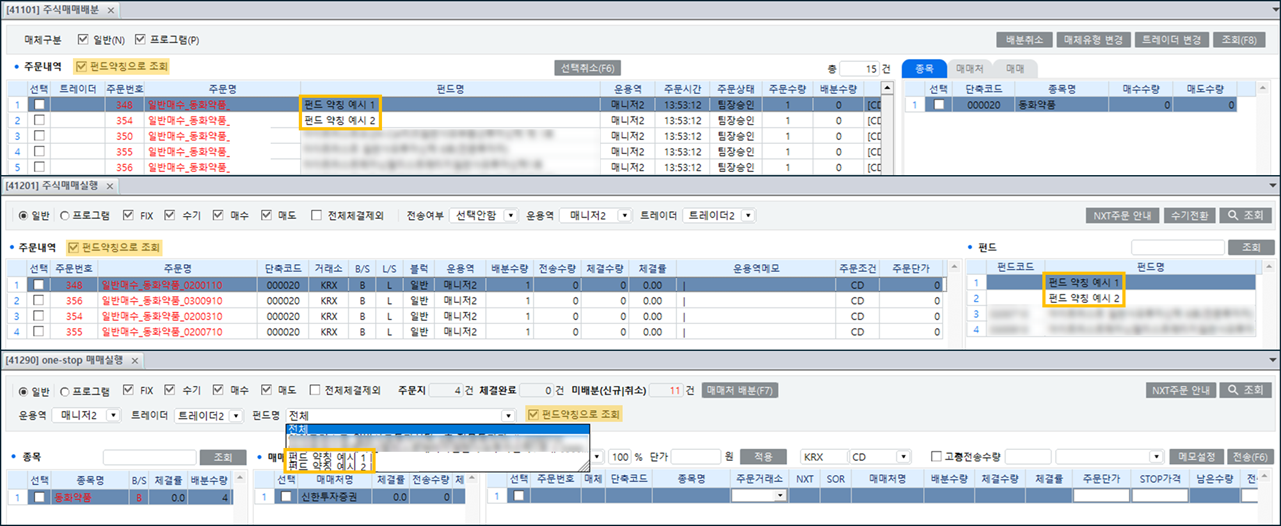Choose 펀드 약칭 예시 2 in the dropdown list

tap(330, 466)
